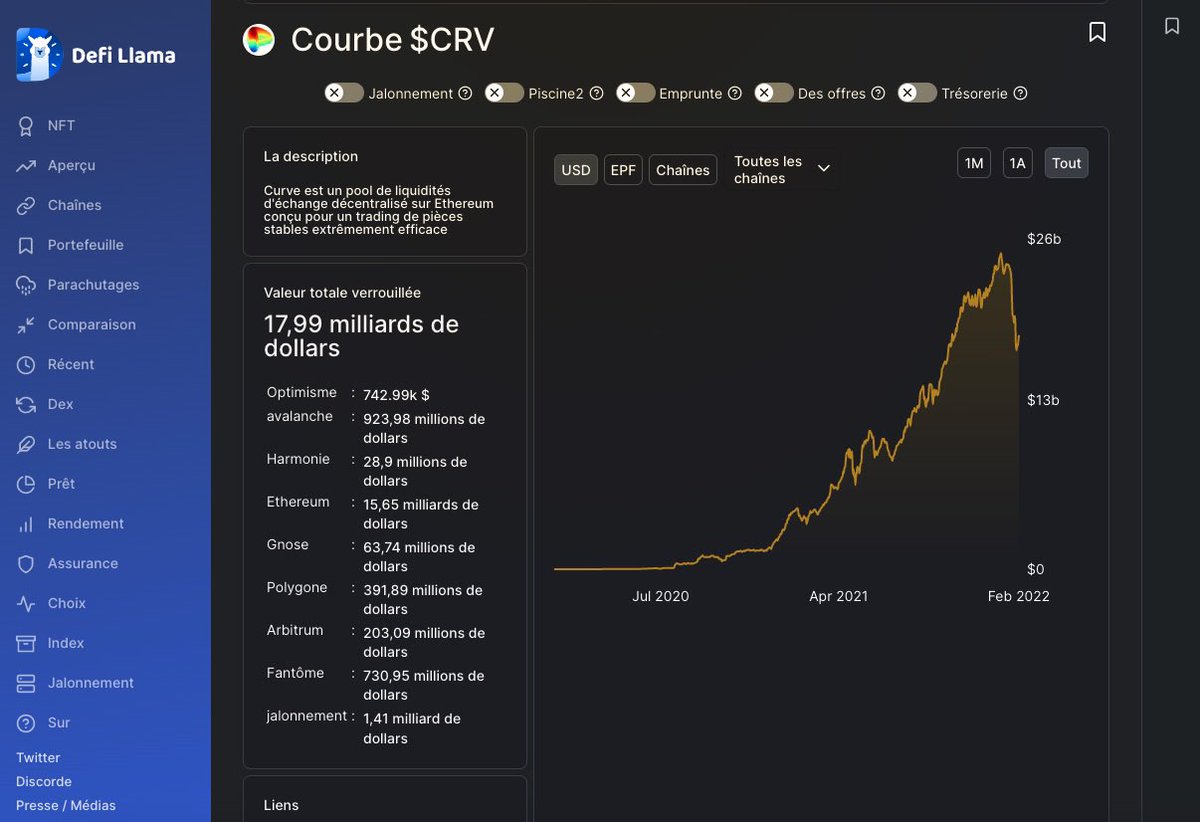The image size is (1200, 822).
Task: Click the Feb 2022 axis label
Action: (x=1019, y=596)
